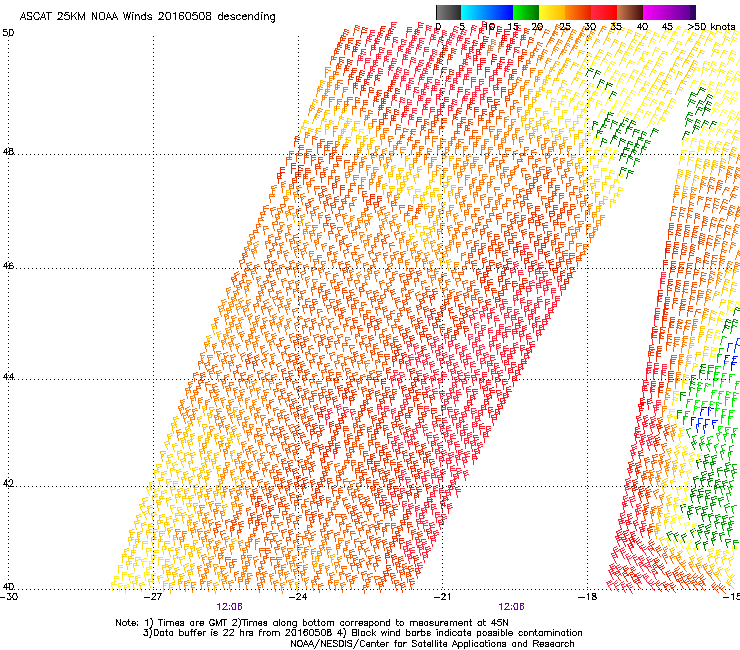This screenshot has height=650, width=740.
Task: Click the blue 10-15 knots color band
Action: click(x=500, y=12)
